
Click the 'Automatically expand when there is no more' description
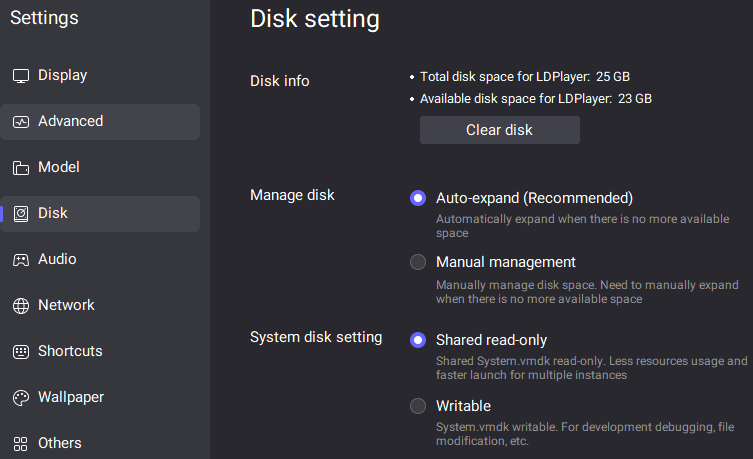(x=583, y=226)
